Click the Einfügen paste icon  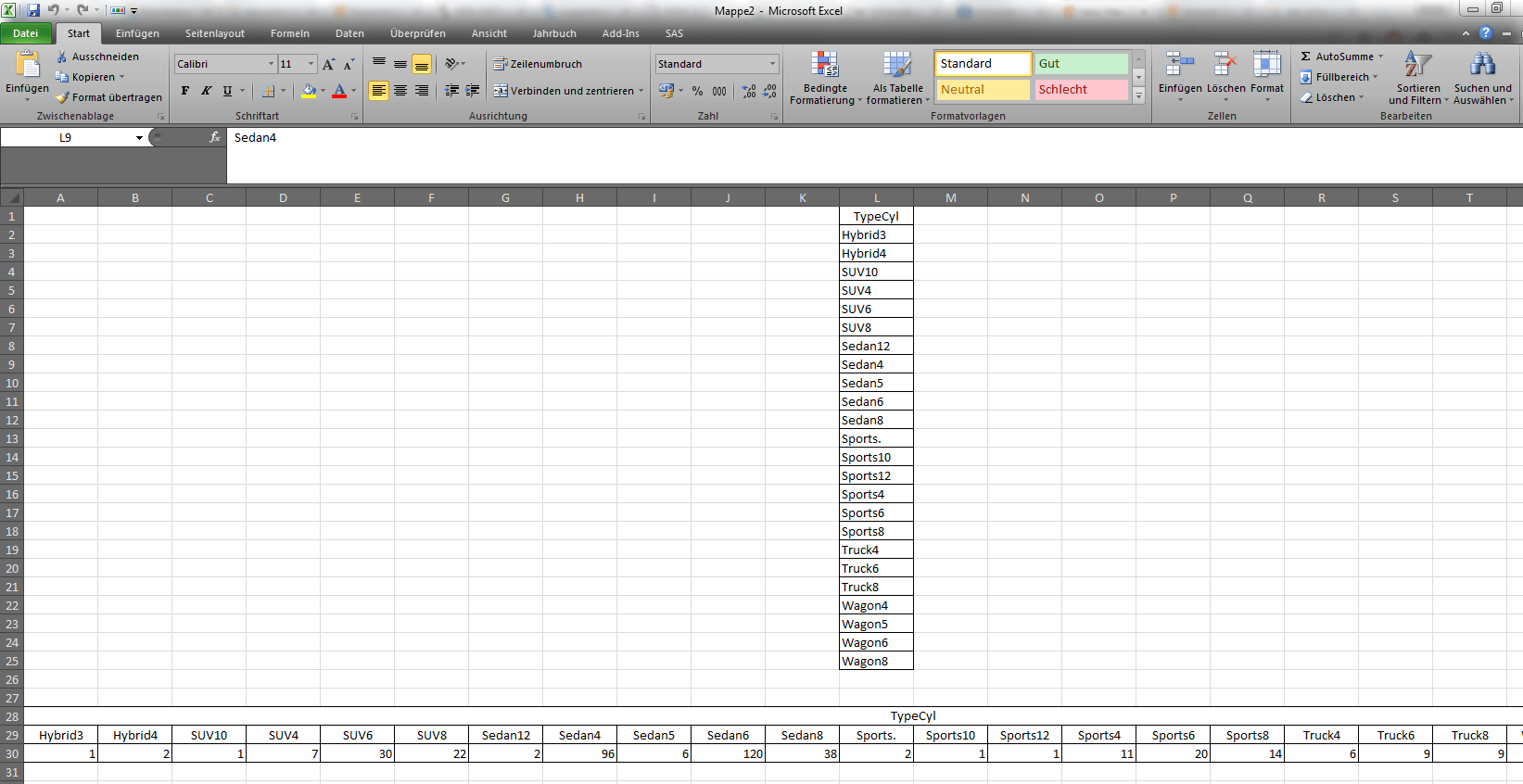coord(27,65)
